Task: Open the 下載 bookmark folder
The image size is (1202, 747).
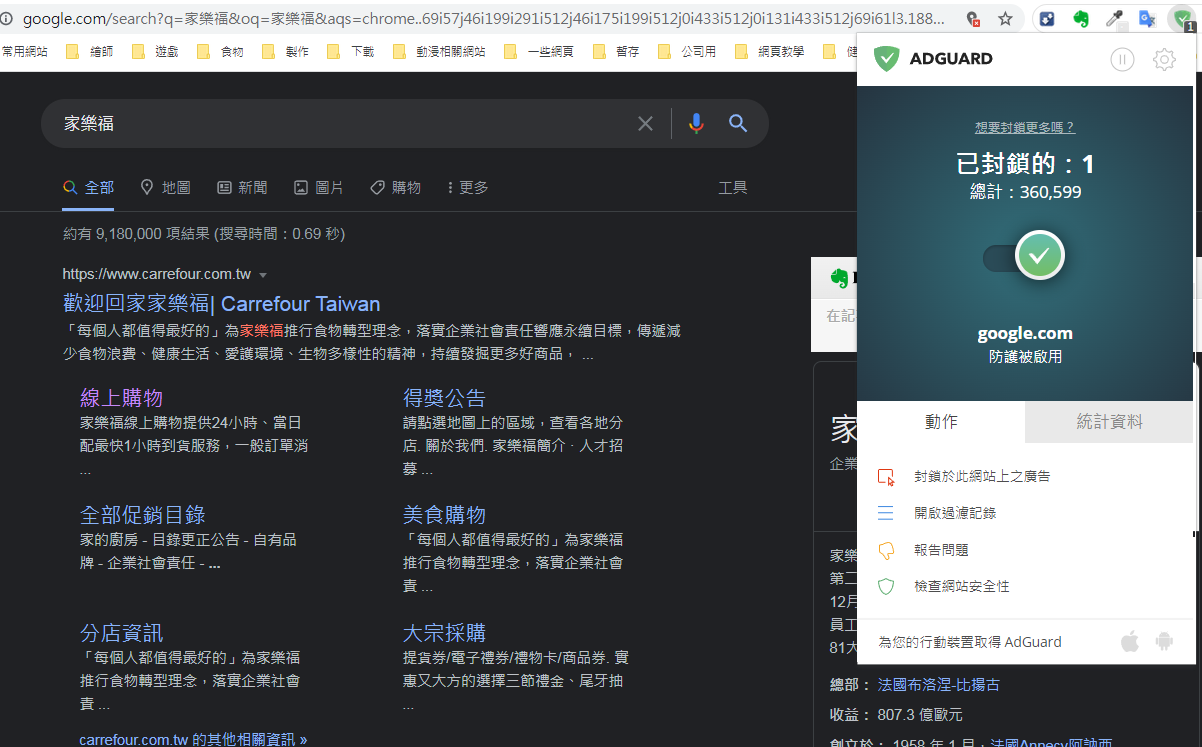Action: 352,52
